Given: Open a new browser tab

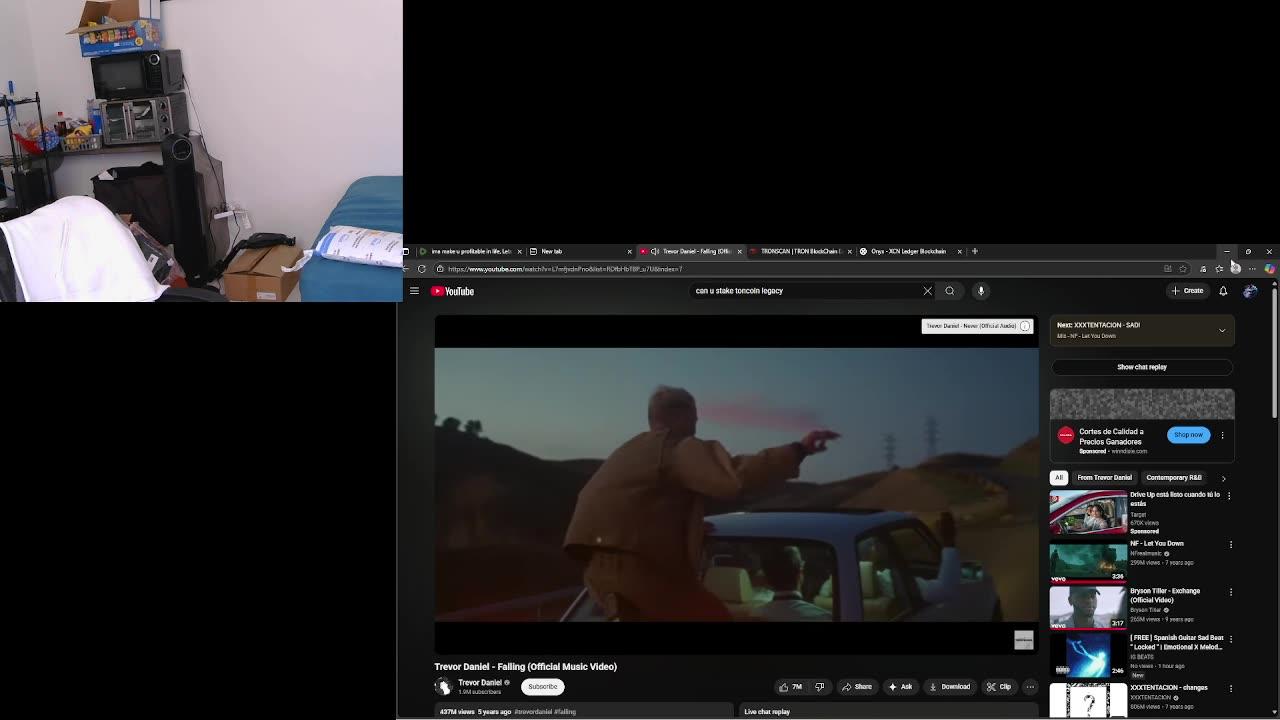Looking at the screenshot, I should (x=974, y=252).
